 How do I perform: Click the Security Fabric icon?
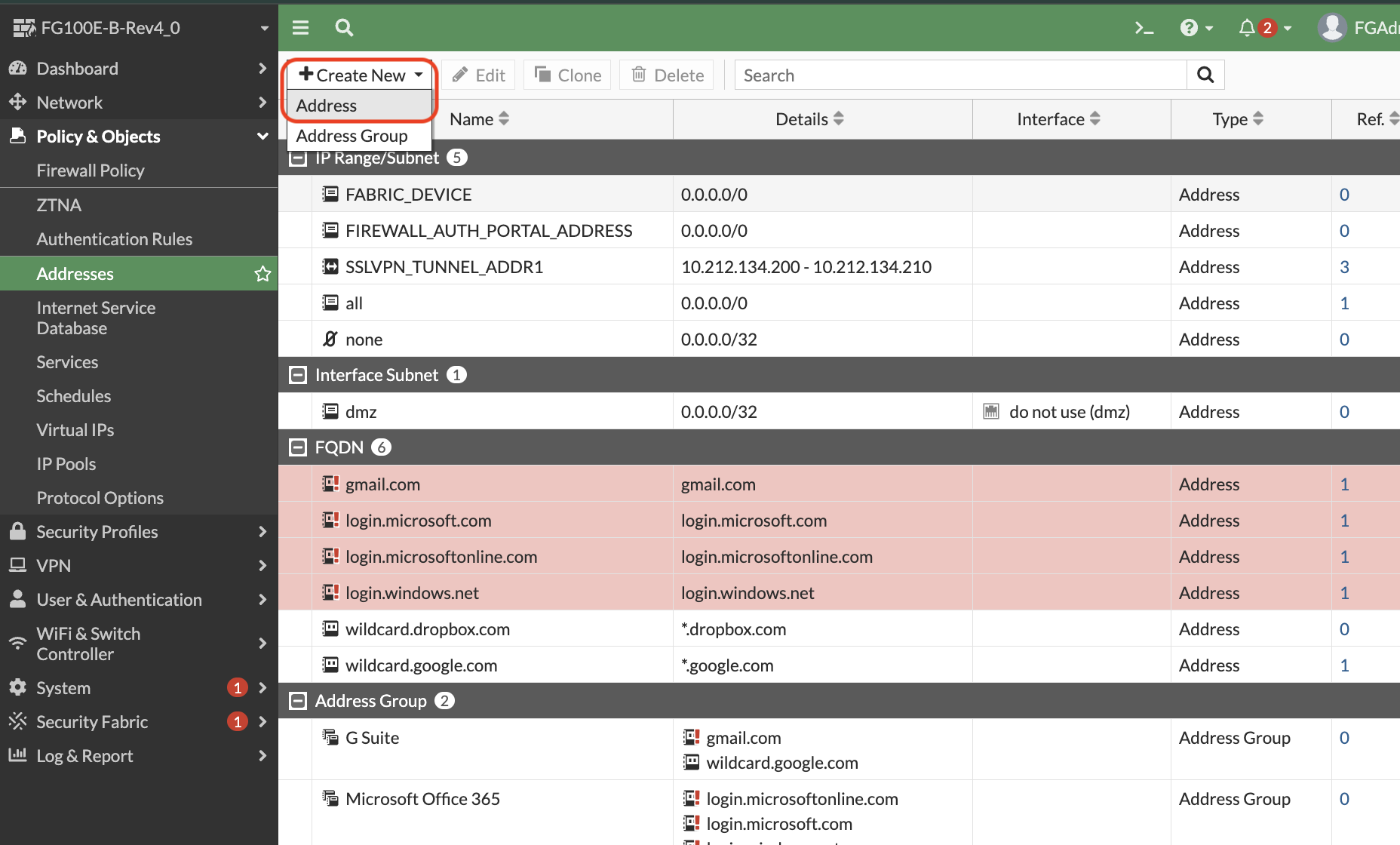[18, 721]
